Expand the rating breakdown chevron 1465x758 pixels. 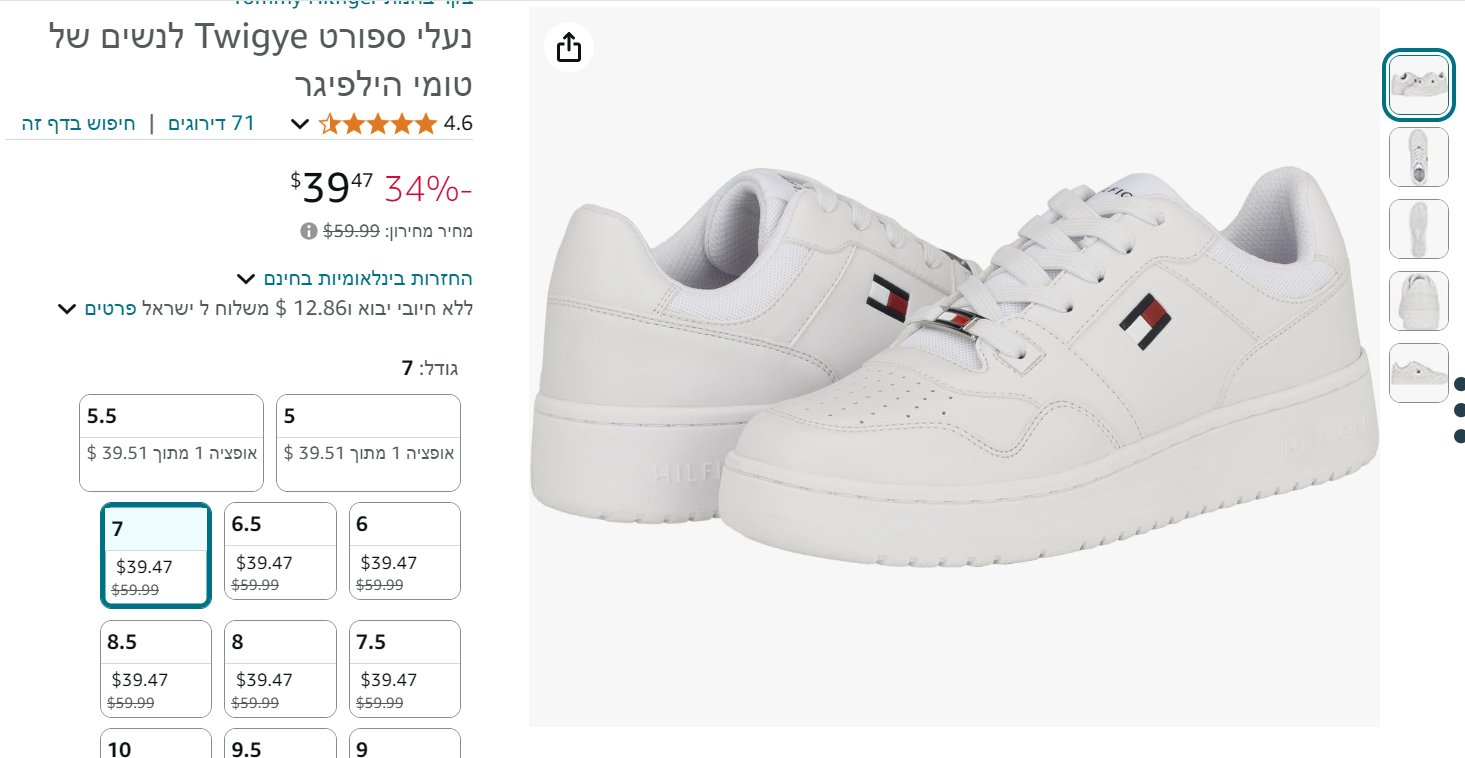click(300, 124)
